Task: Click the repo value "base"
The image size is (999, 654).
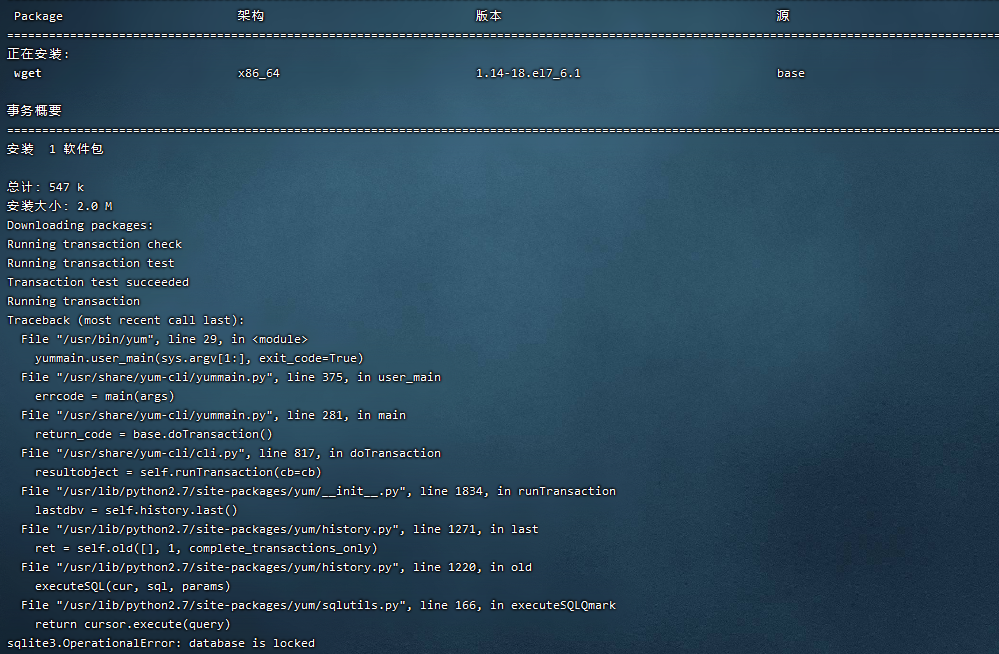Action: (791, 73)
